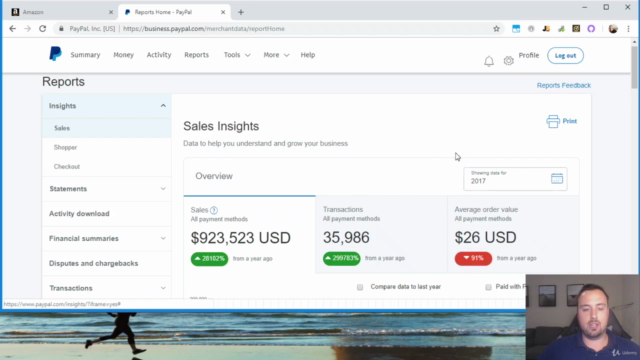Open the Showing data for 2017 selector
The height and width of the screenshot is (360, 640).
515,179
